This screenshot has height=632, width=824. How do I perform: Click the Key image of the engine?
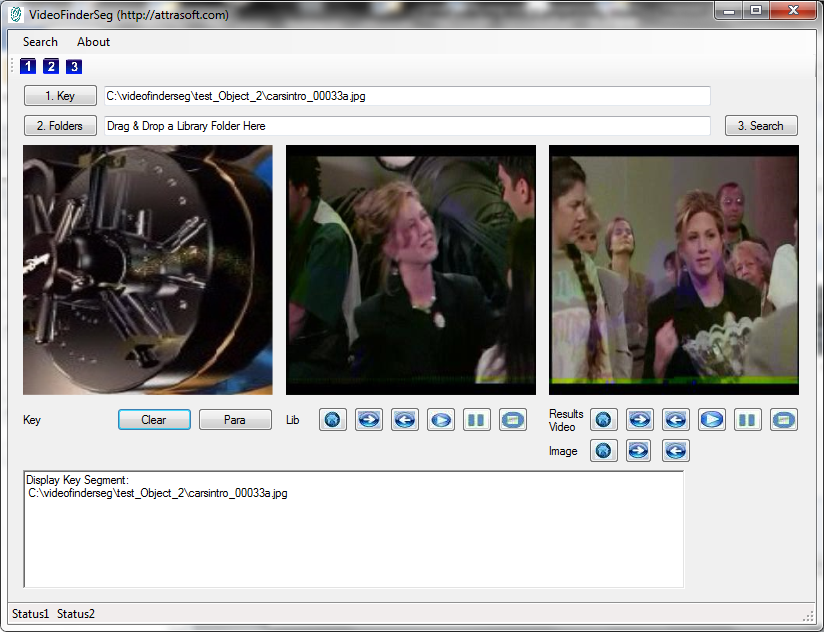pyautogui.click(x=148, y=270)
